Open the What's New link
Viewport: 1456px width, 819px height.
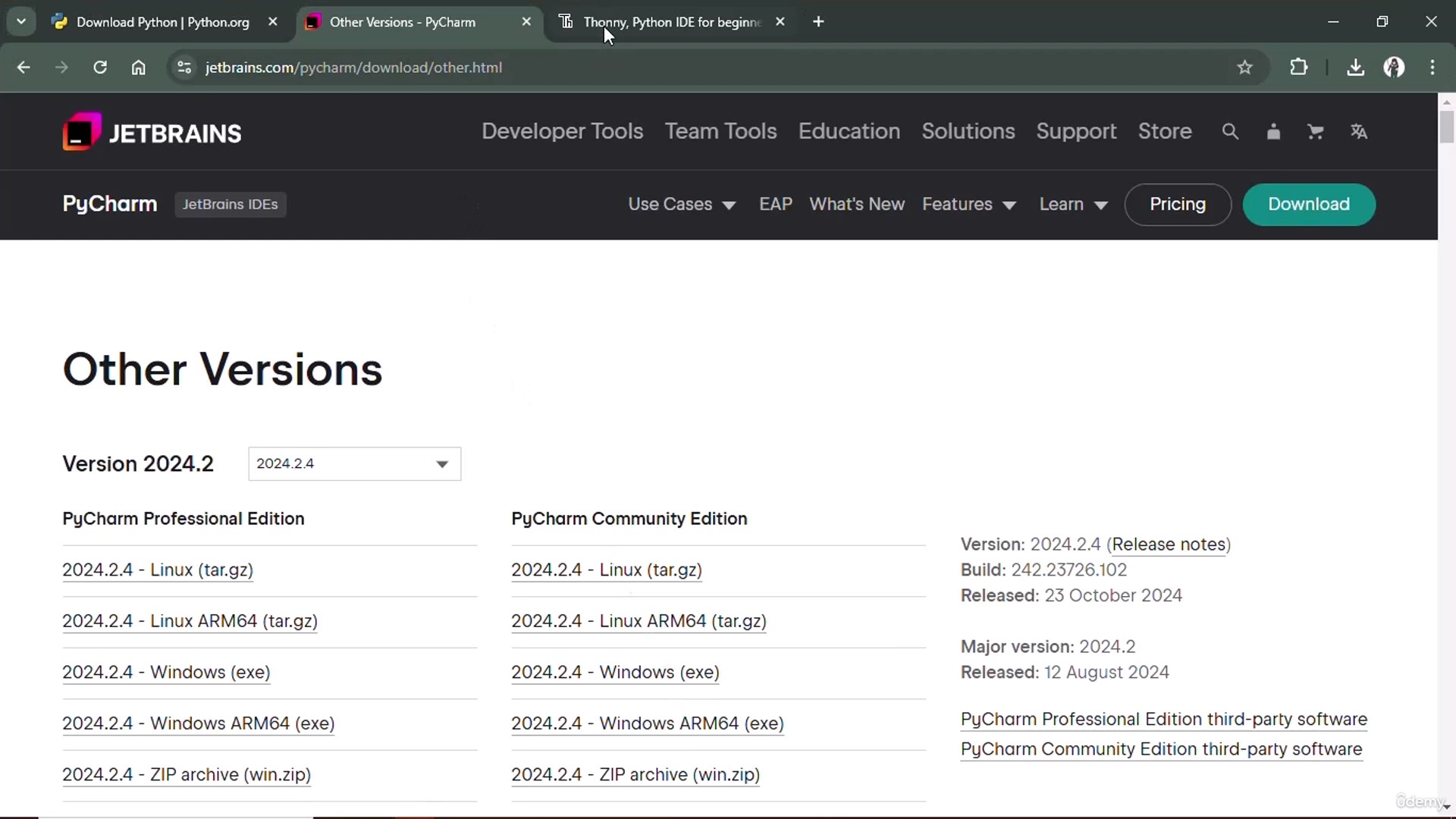(857, 204)
